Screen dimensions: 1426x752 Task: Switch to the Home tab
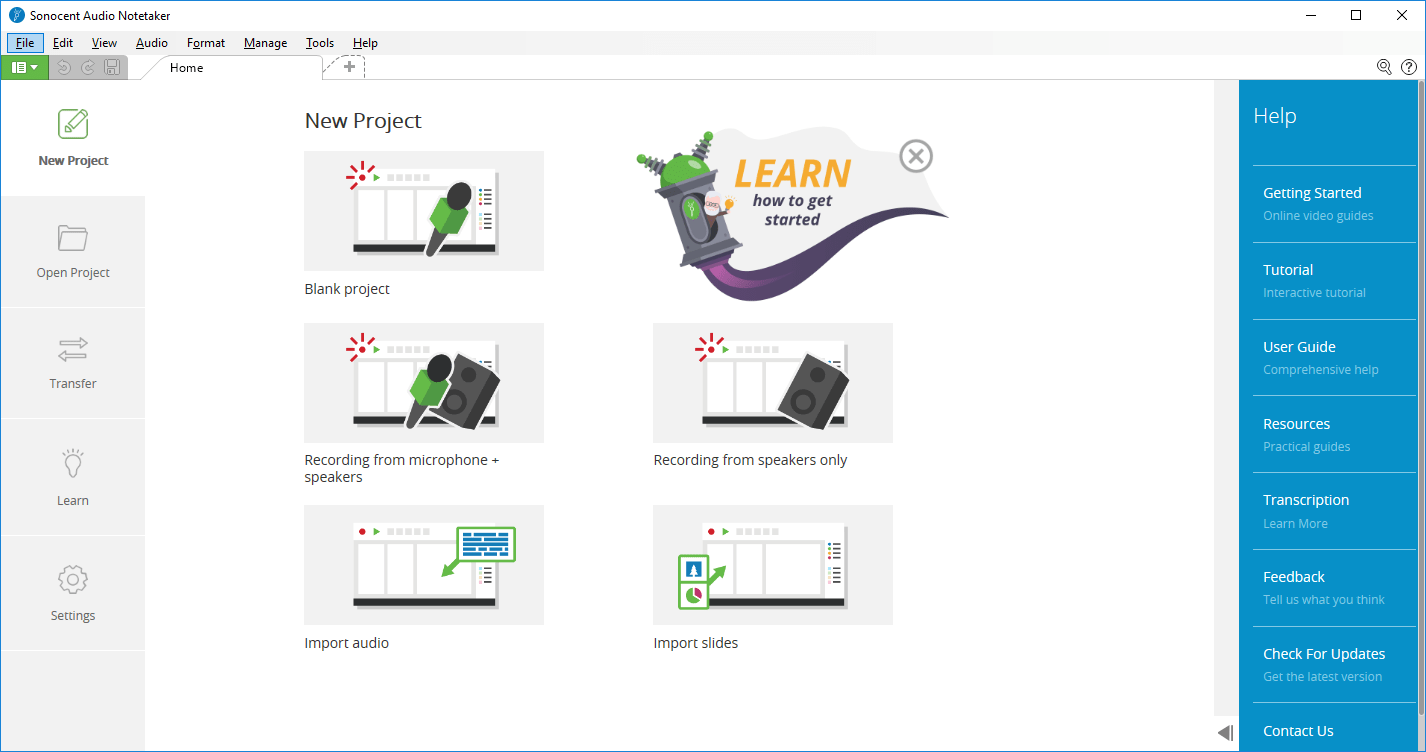click(x=186, y=67)
